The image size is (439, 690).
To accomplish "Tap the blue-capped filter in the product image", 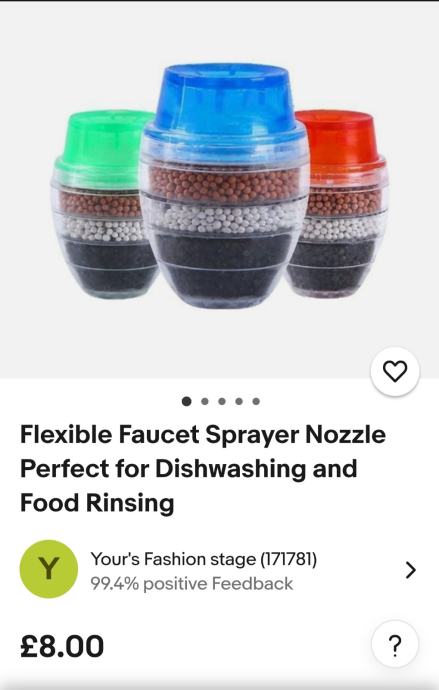I will tap(223, 185).
